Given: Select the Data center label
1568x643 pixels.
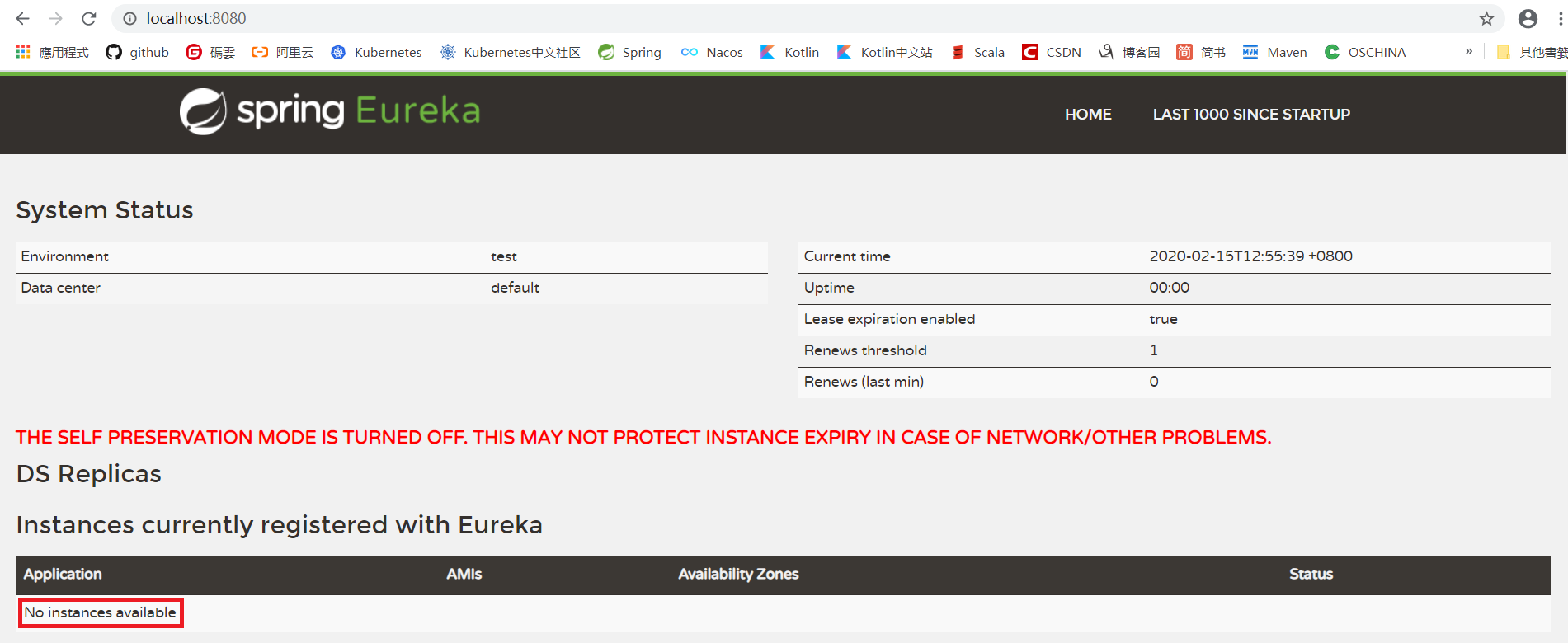Looking at the screenshot, I should [60, 288].
